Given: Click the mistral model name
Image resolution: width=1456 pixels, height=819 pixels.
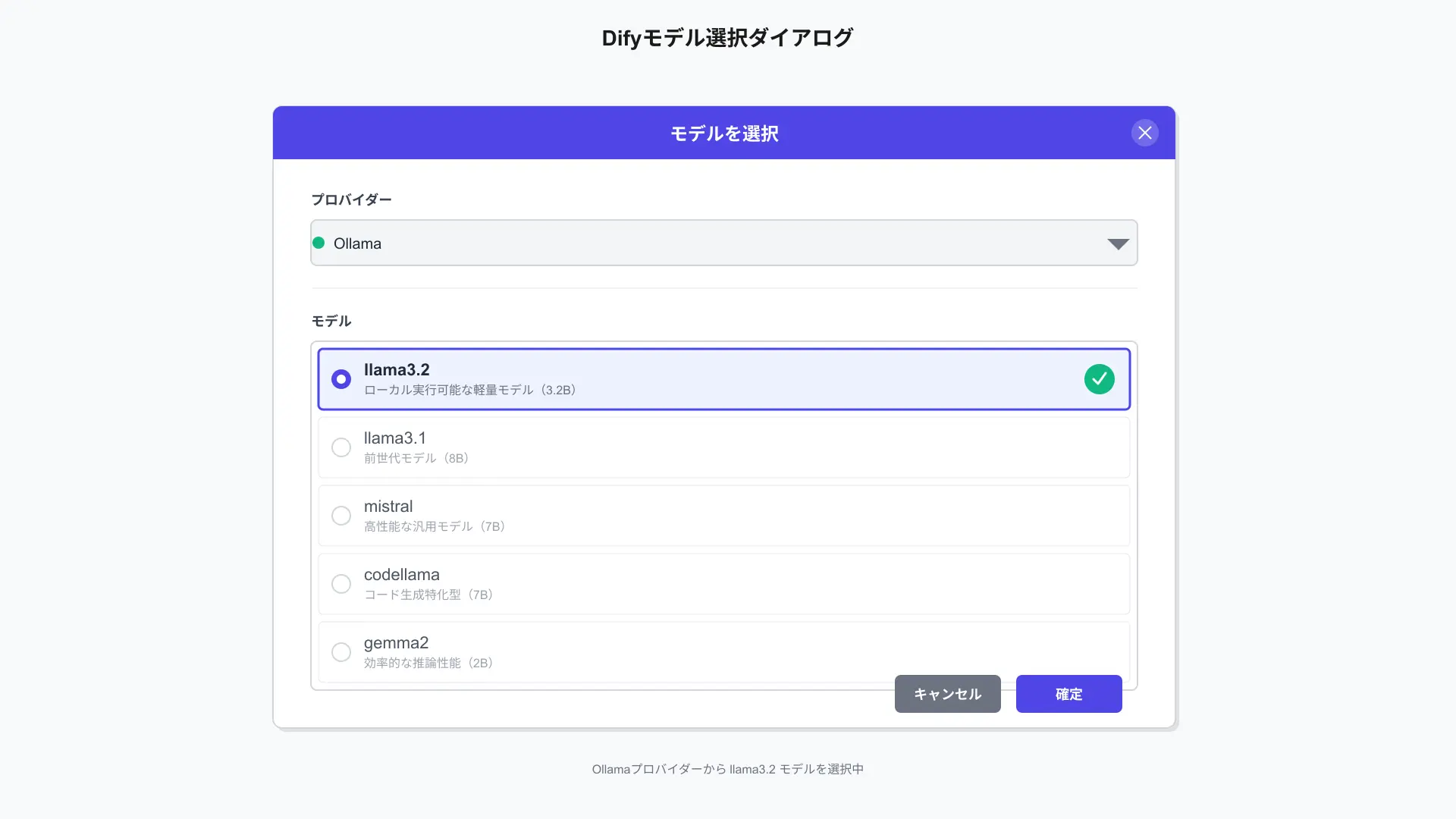Looking at the screenshot, I should 388,507.
